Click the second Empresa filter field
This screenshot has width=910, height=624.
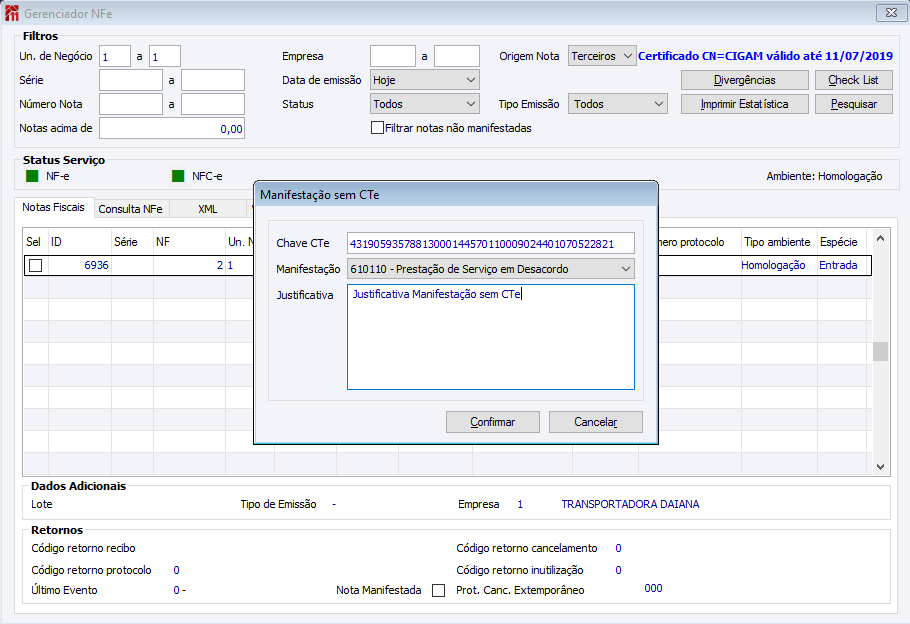pyautogui.click(x=457, y=56)
